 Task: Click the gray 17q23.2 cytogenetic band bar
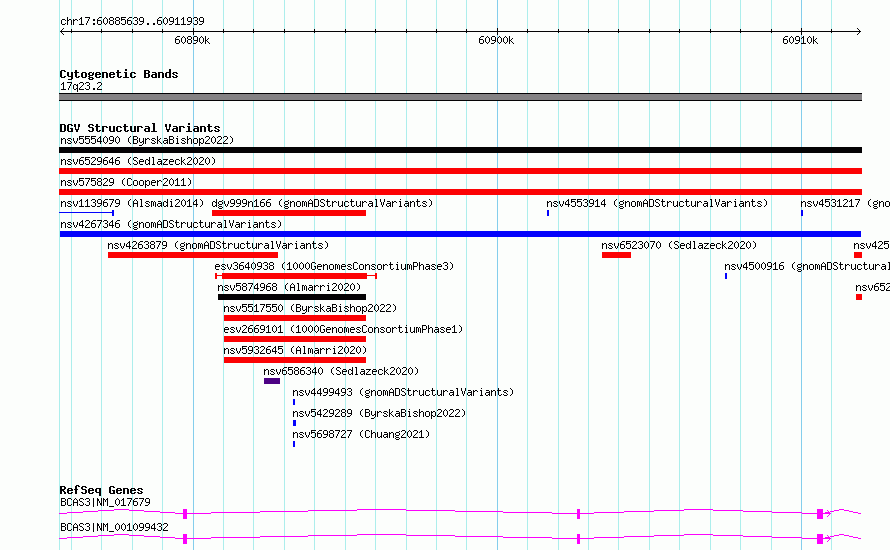[460, 97]
